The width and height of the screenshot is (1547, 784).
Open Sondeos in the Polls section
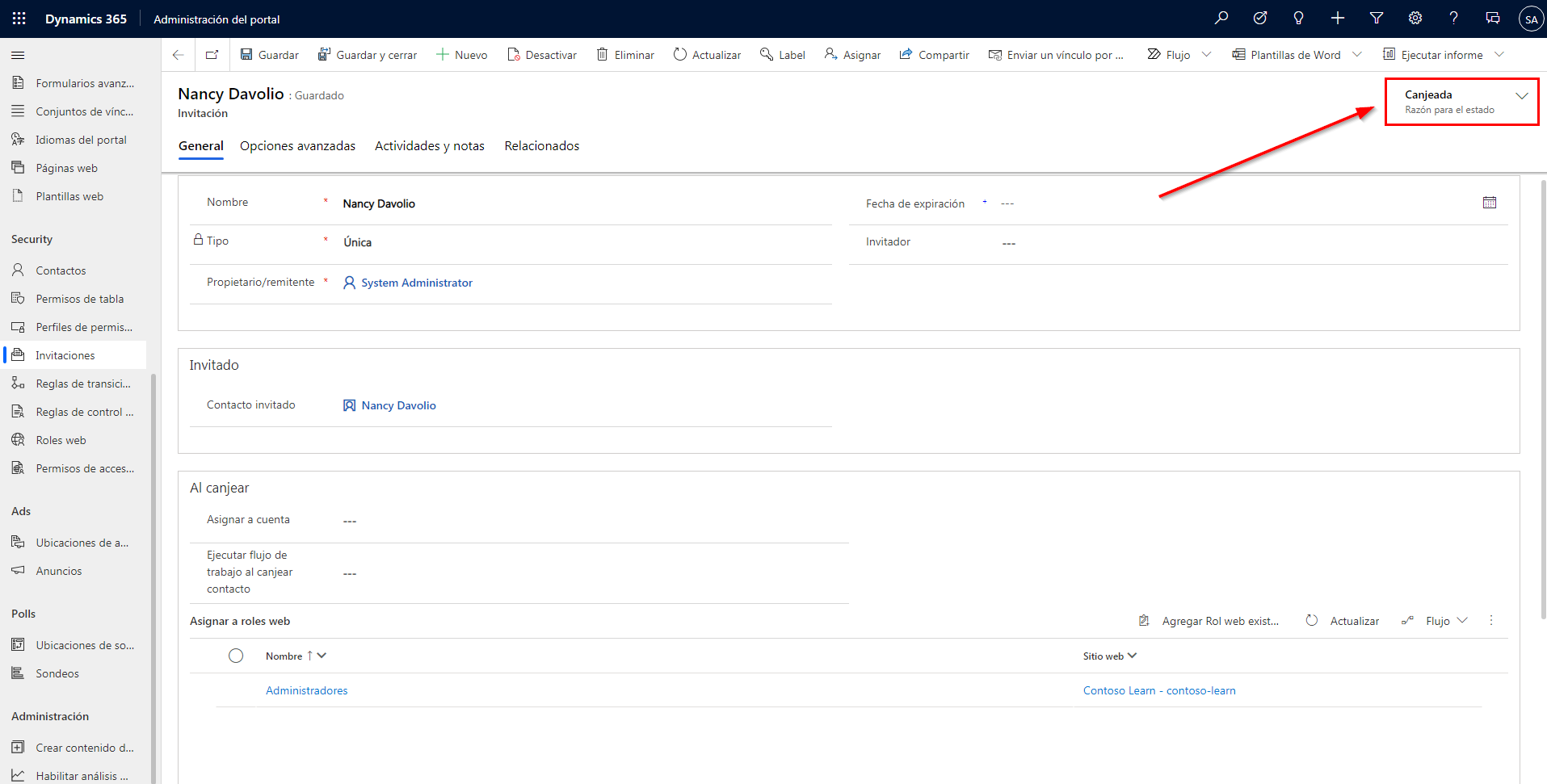pyautogui.click(x=74, y=673)
